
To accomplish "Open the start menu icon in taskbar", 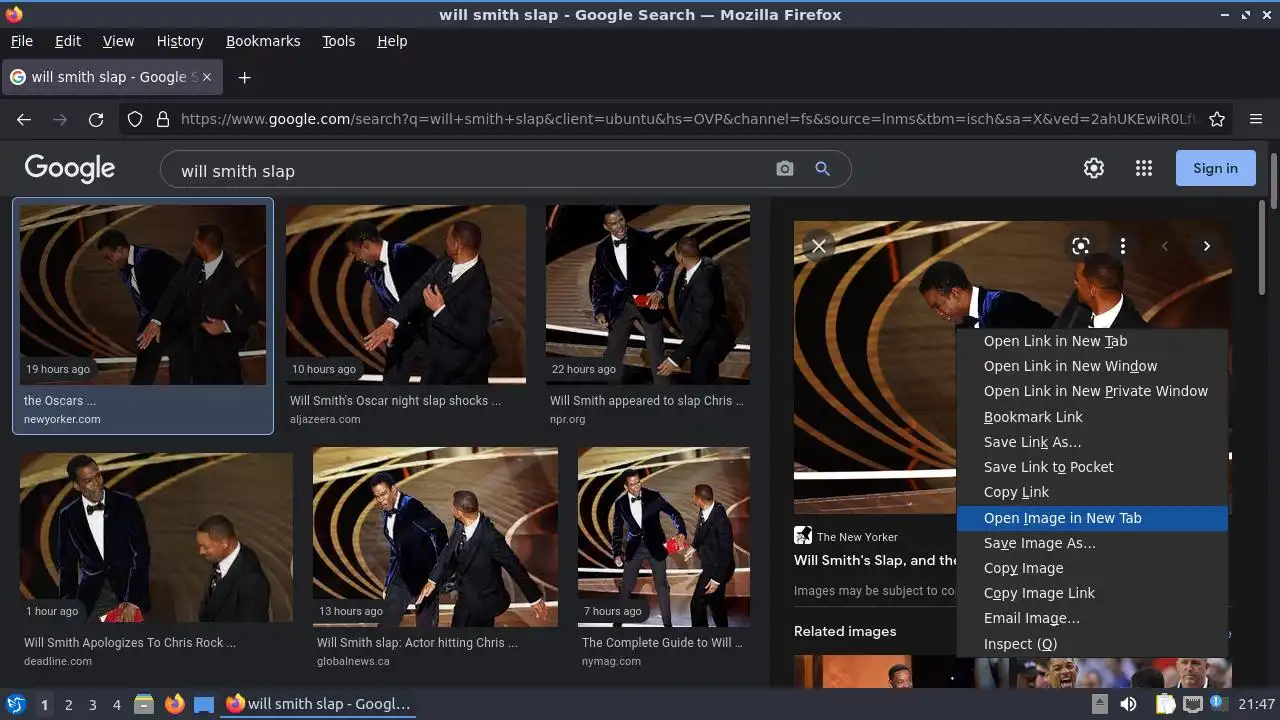I will click(x=15, y=704).
